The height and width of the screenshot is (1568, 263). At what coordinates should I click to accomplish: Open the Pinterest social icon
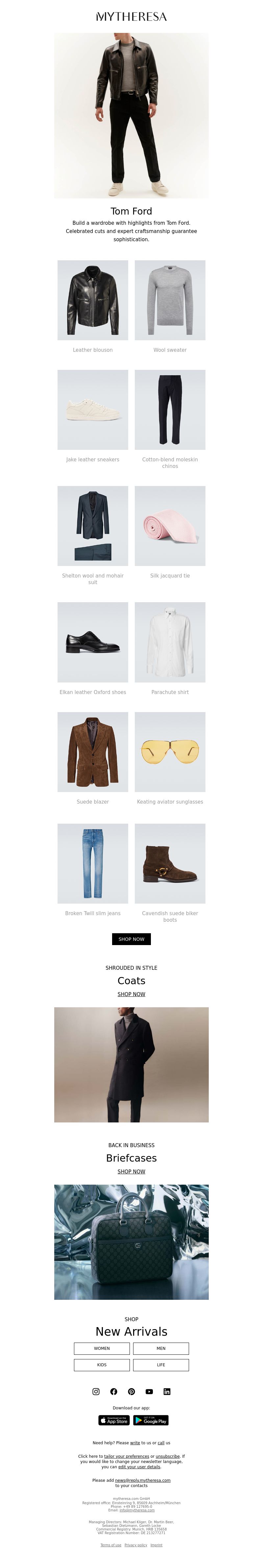(x=131, y=1391)
